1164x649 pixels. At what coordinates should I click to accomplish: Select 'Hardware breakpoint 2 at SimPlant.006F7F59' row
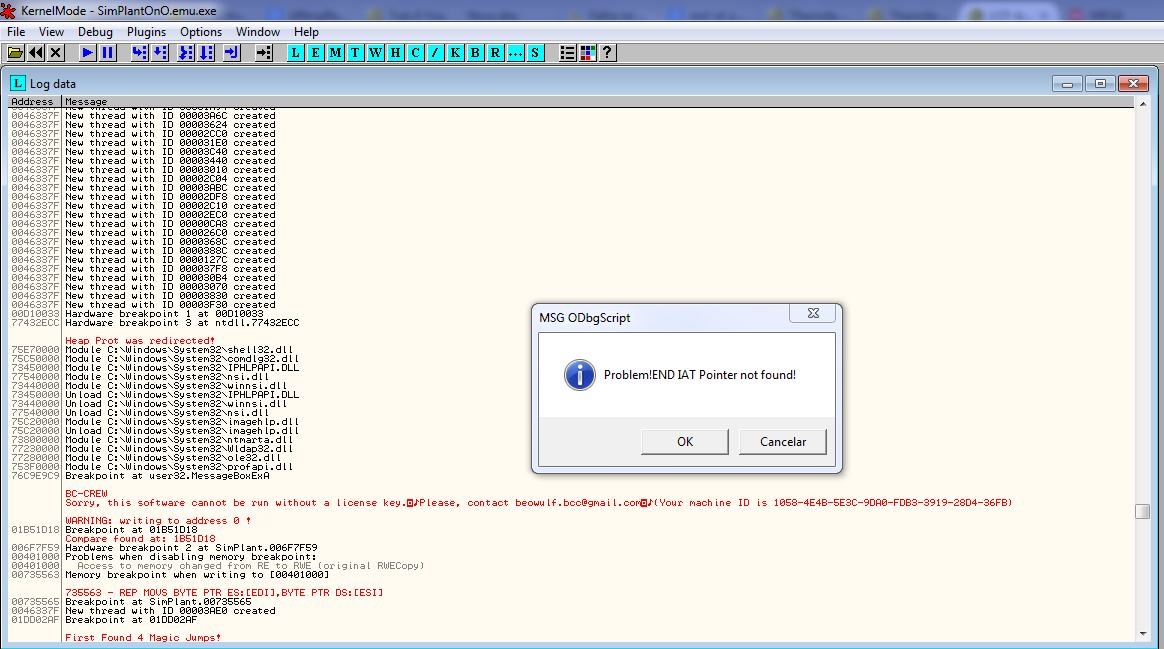[191, 548]
